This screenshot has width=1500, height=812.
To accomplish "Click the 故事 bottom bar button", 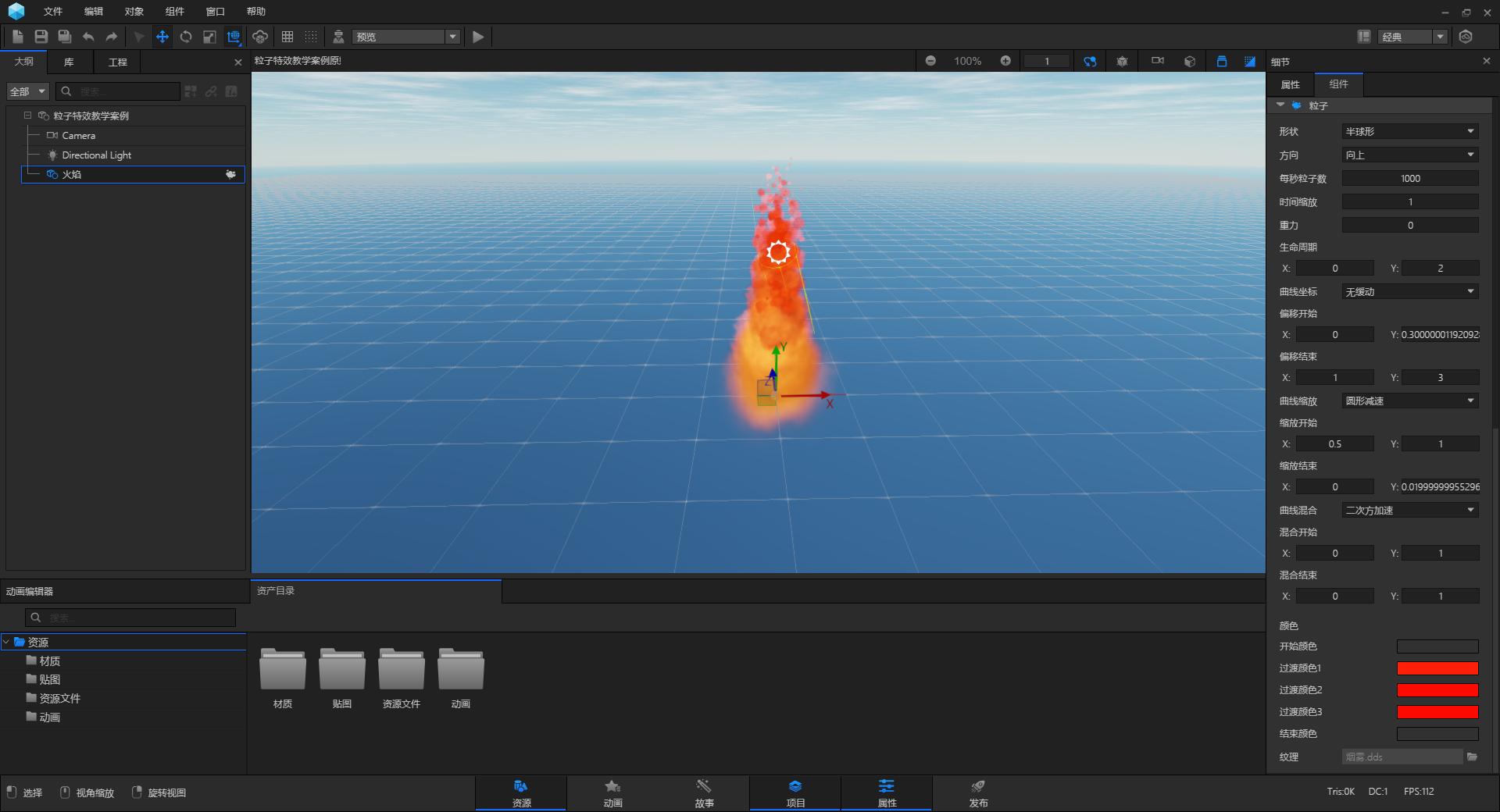I will 704,793.
